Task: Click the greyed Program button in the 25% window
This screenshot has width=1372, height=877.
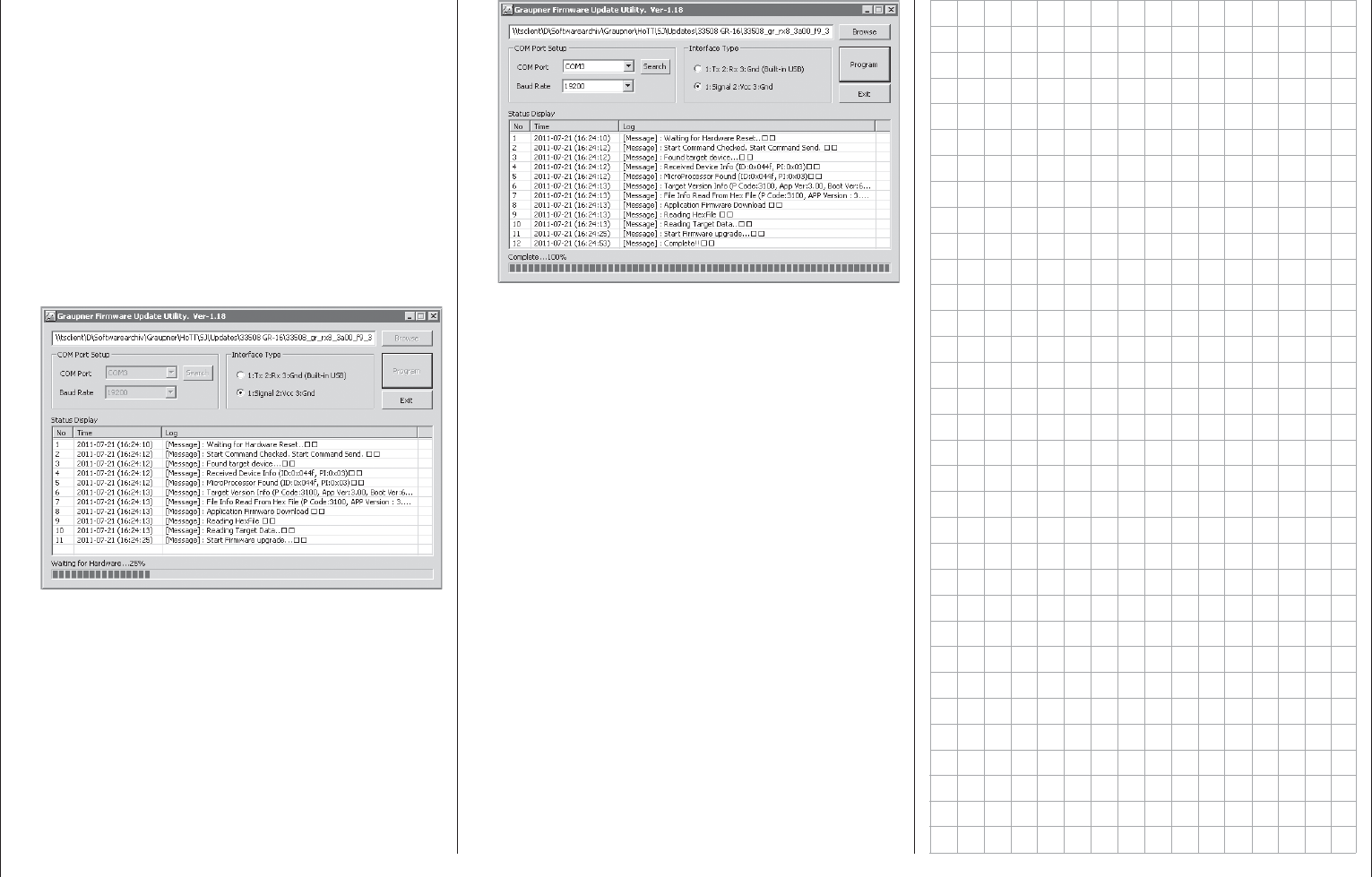Action: click(x=407, y=371)
